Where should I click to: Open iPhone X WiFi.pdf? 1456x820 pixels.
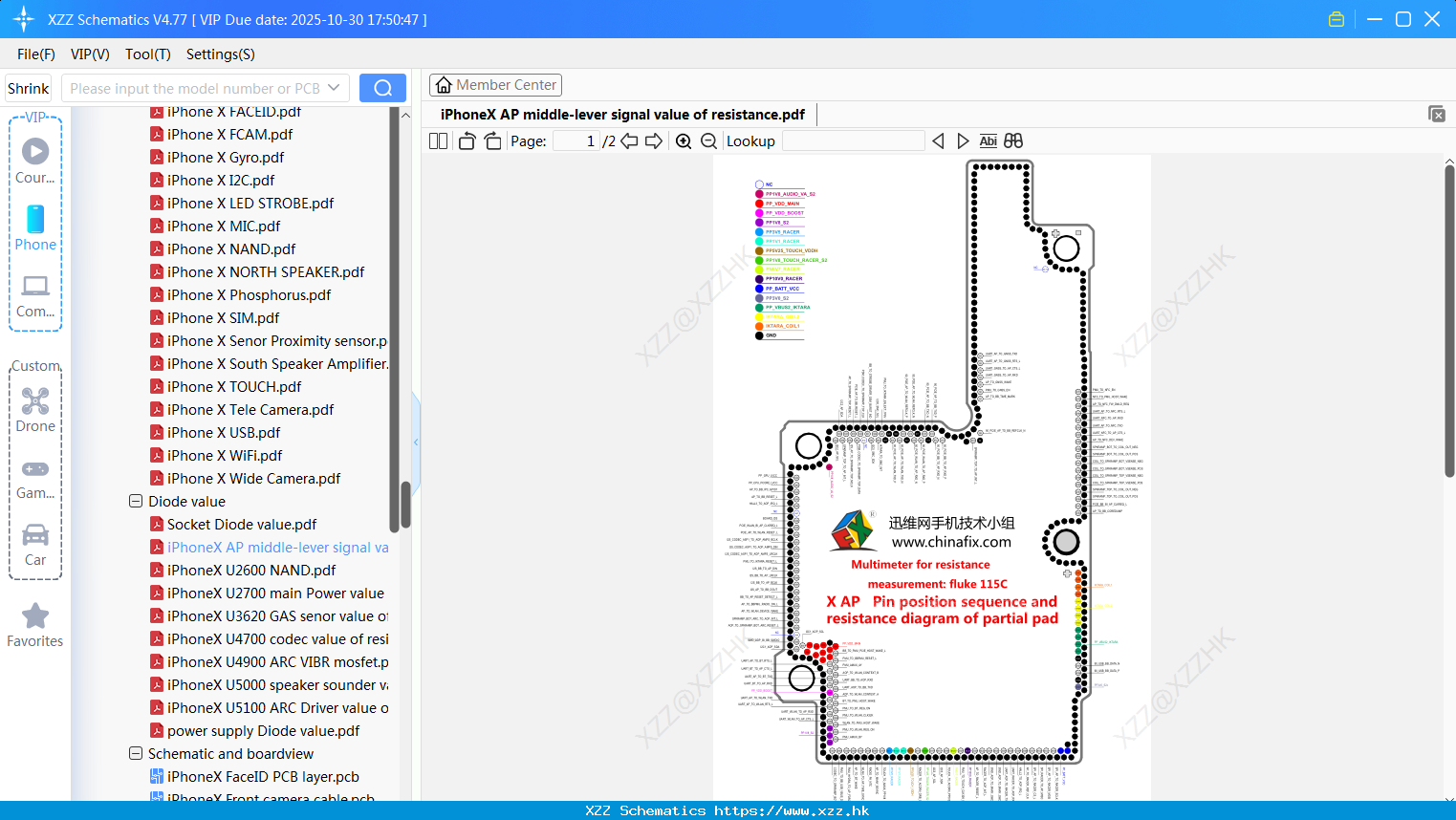pyautogui.click(x=225, y=456)
